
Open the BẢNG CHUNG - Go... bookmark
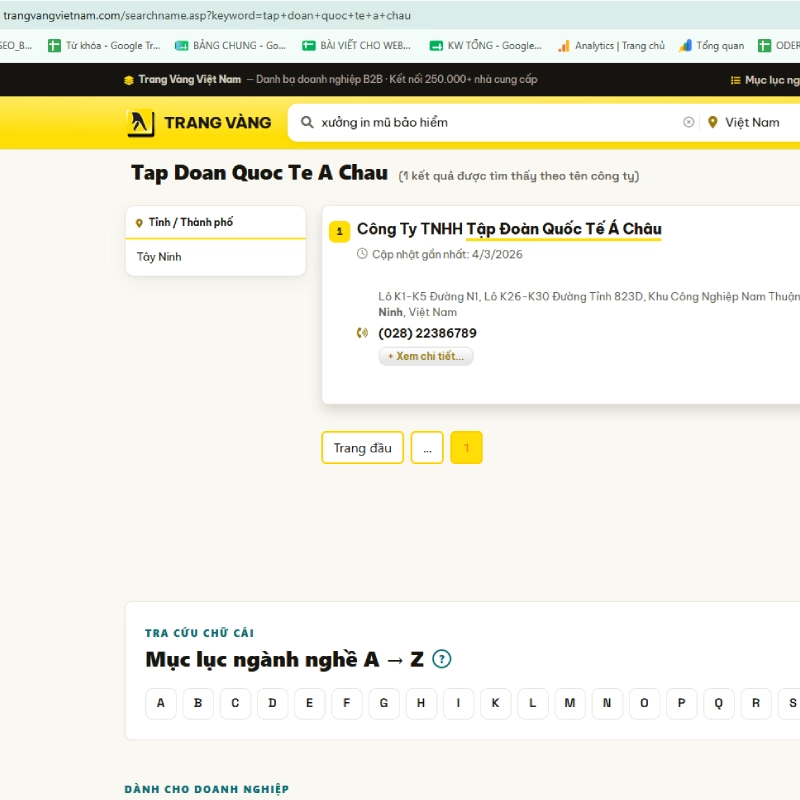[230, 46]
